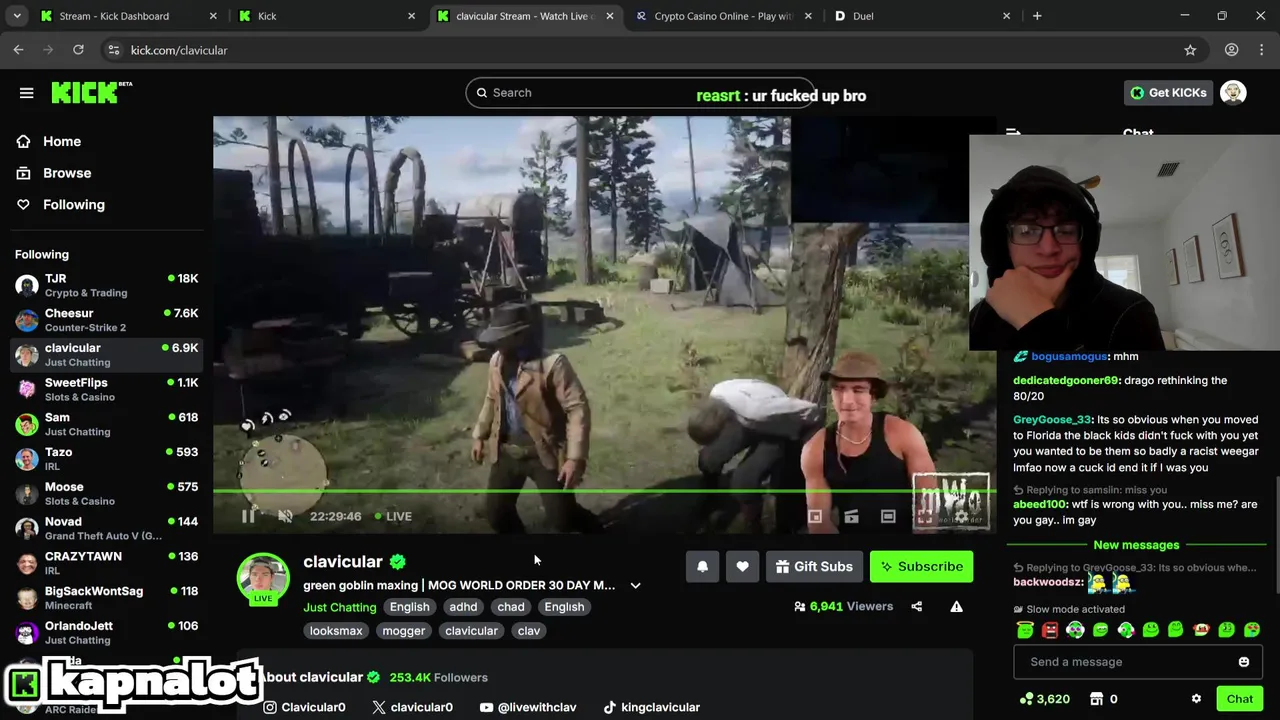1280x720 pixels.
Task: Open Just Chatting category link
Action: click(340, 607)
